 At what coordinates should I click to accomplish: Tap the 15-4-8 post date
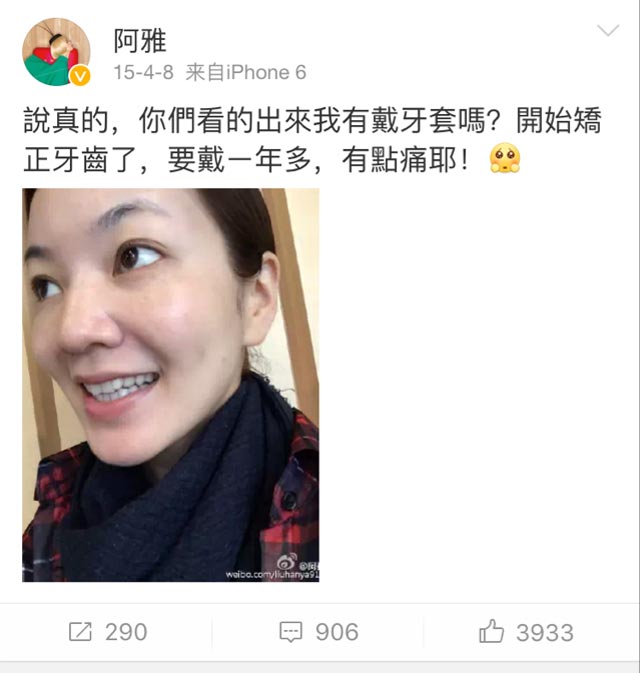click(x=143, y=73)
